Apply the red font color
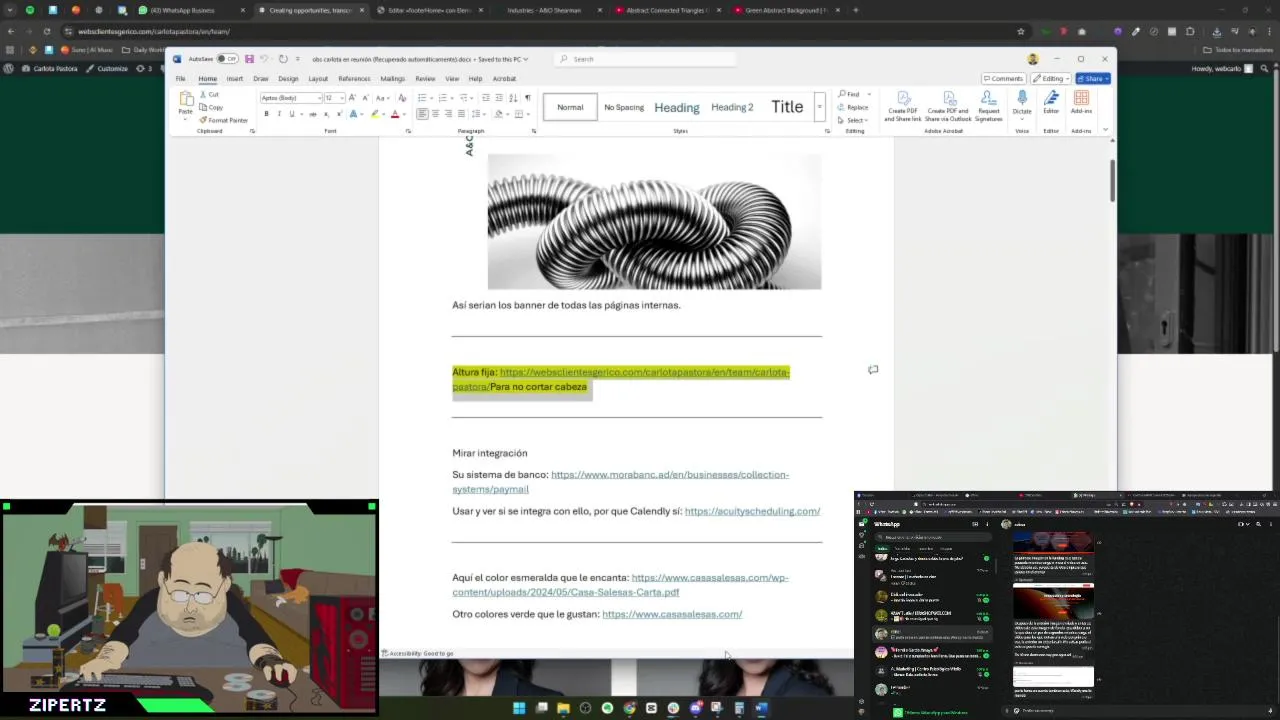The image size is (1280, 720). coord(395,114)
